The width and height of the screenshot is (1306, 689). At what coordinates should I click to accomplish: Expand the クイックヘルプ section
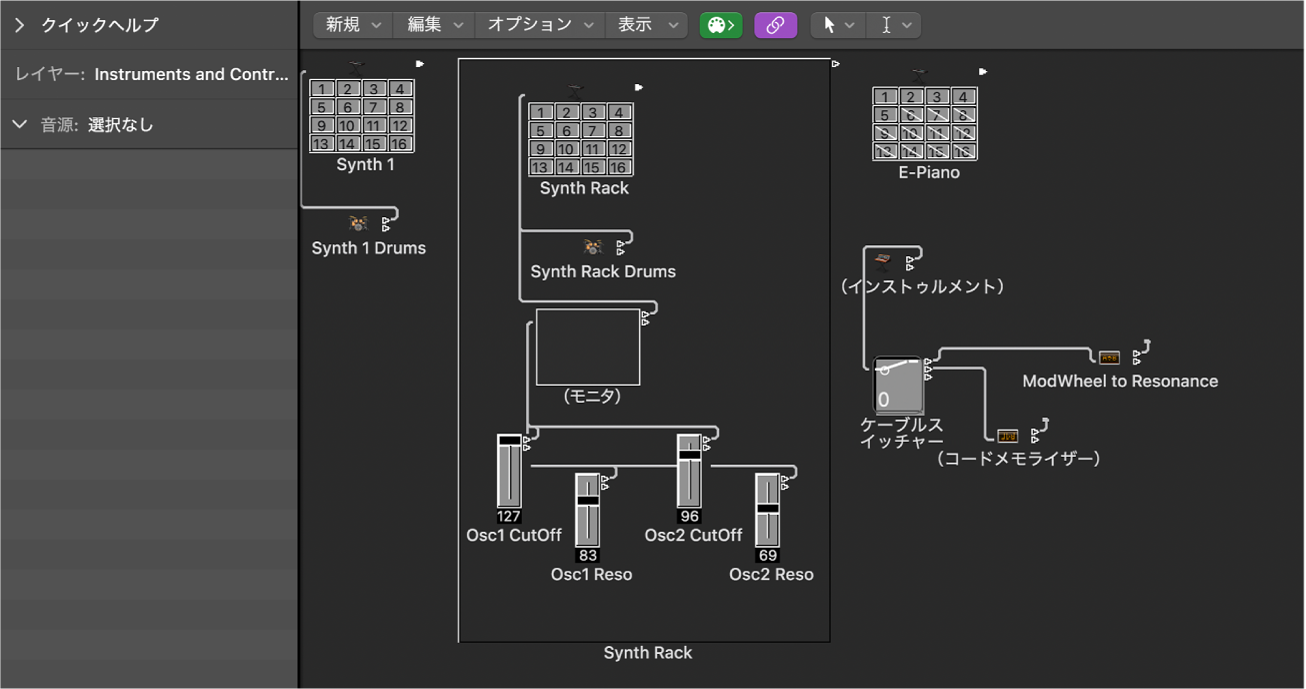tap(18, 27)
